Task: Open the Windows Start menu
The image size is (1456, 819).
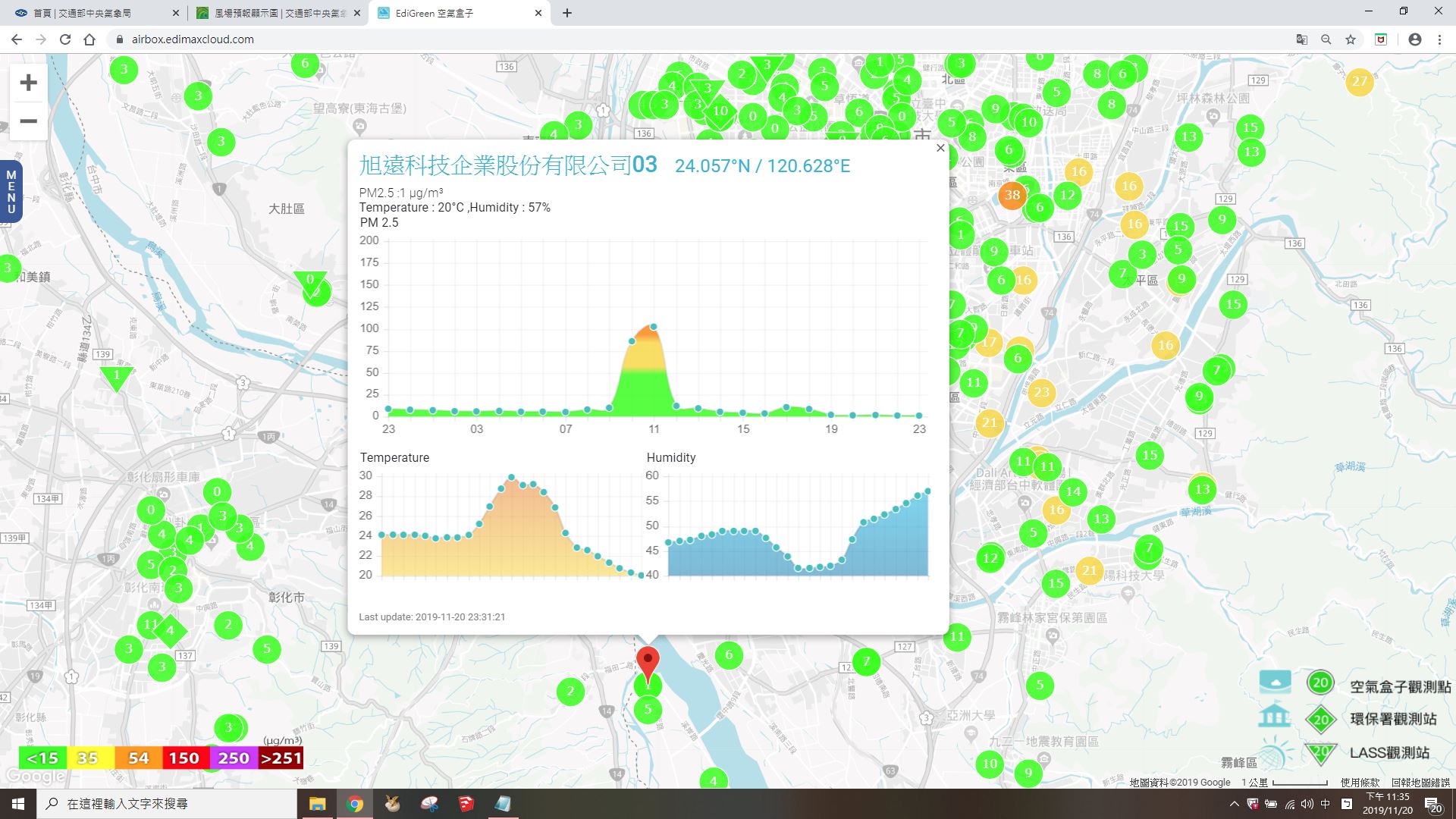Action: tap(18, 804)
